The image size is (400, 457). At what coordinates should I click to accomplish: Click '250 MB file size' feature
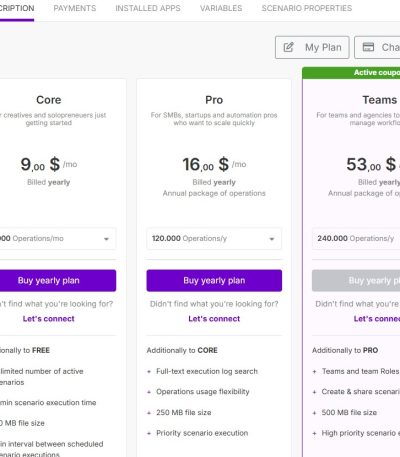(x=184, y=412)
